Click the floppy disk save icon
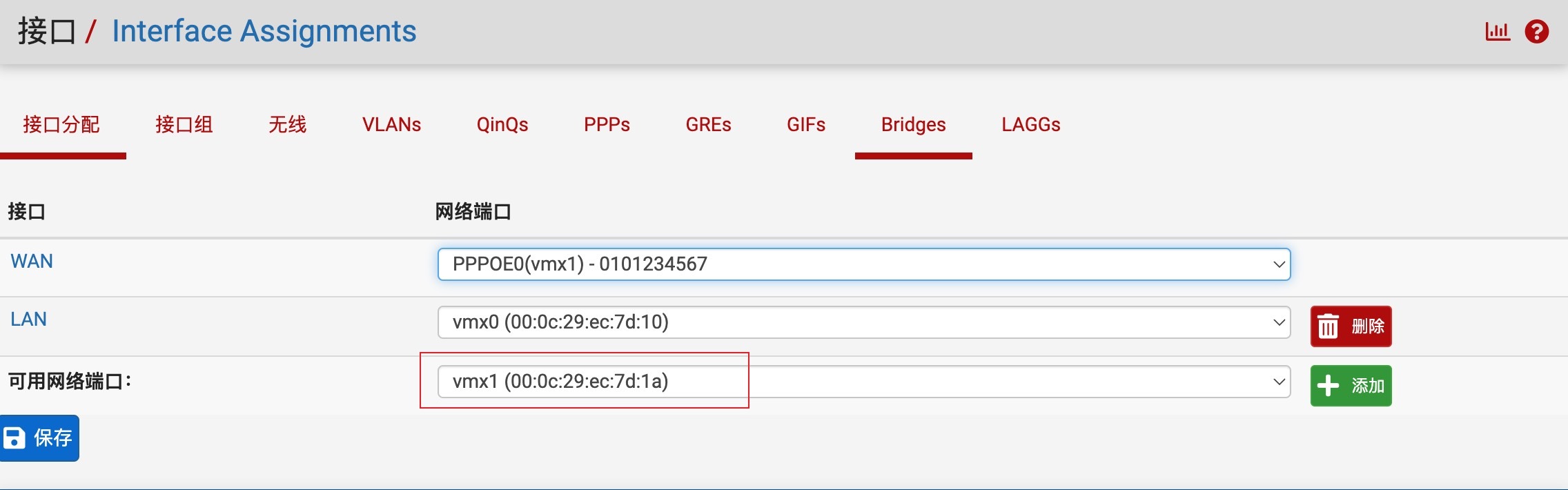 coord(14,438)
